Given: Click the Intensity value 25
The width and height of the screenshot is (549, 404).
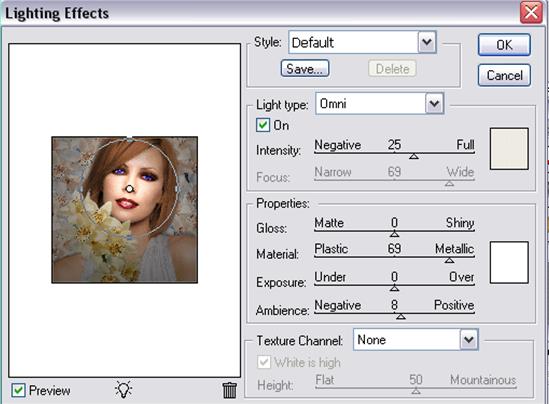Looking at the screenshot, I should (394, 145).
